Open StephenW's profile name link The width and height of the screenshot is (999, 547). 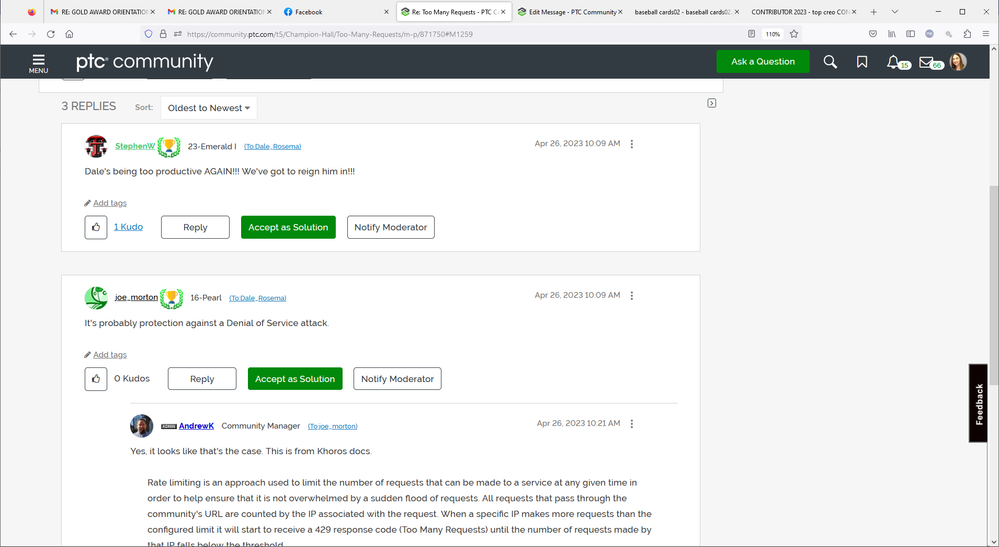[135, 146]
